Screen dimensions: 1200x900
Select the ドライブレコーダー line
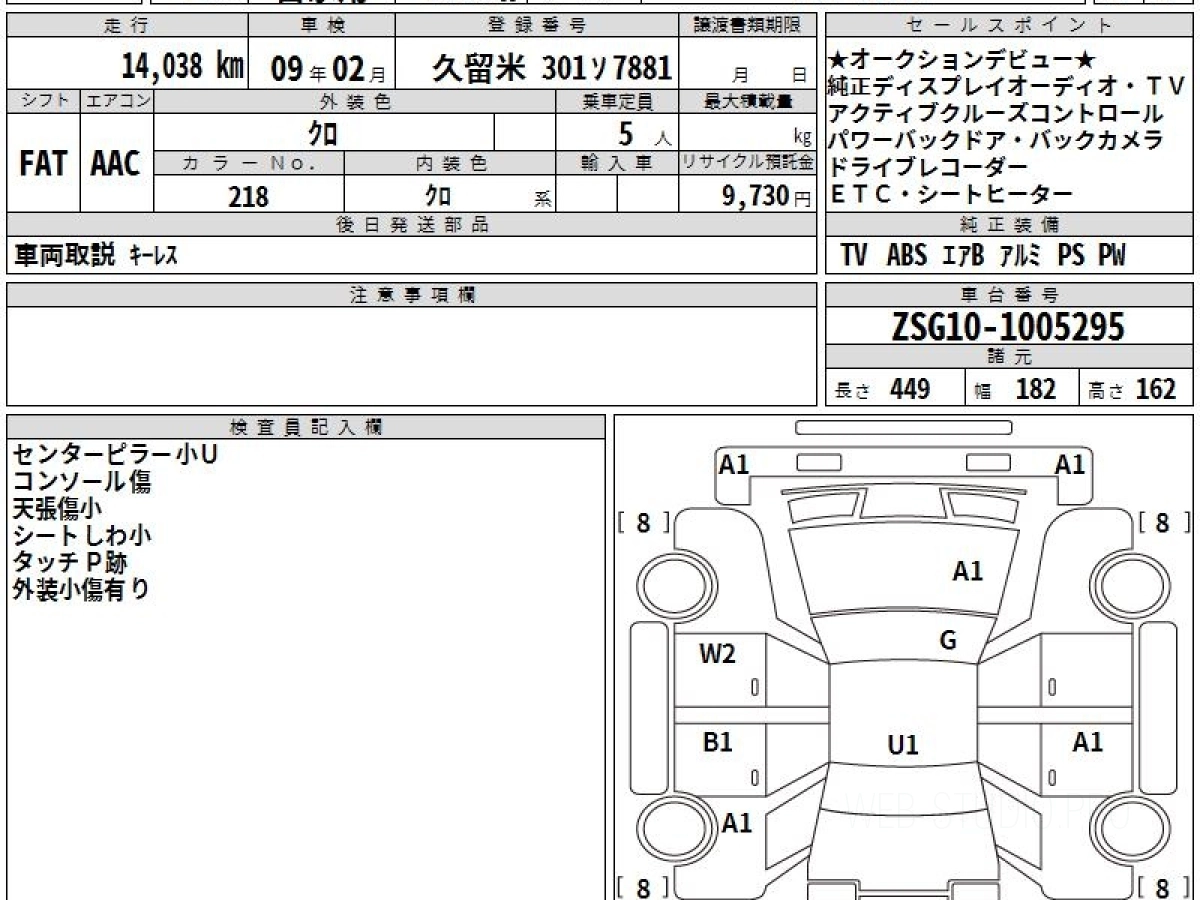[x=928, y=167]
